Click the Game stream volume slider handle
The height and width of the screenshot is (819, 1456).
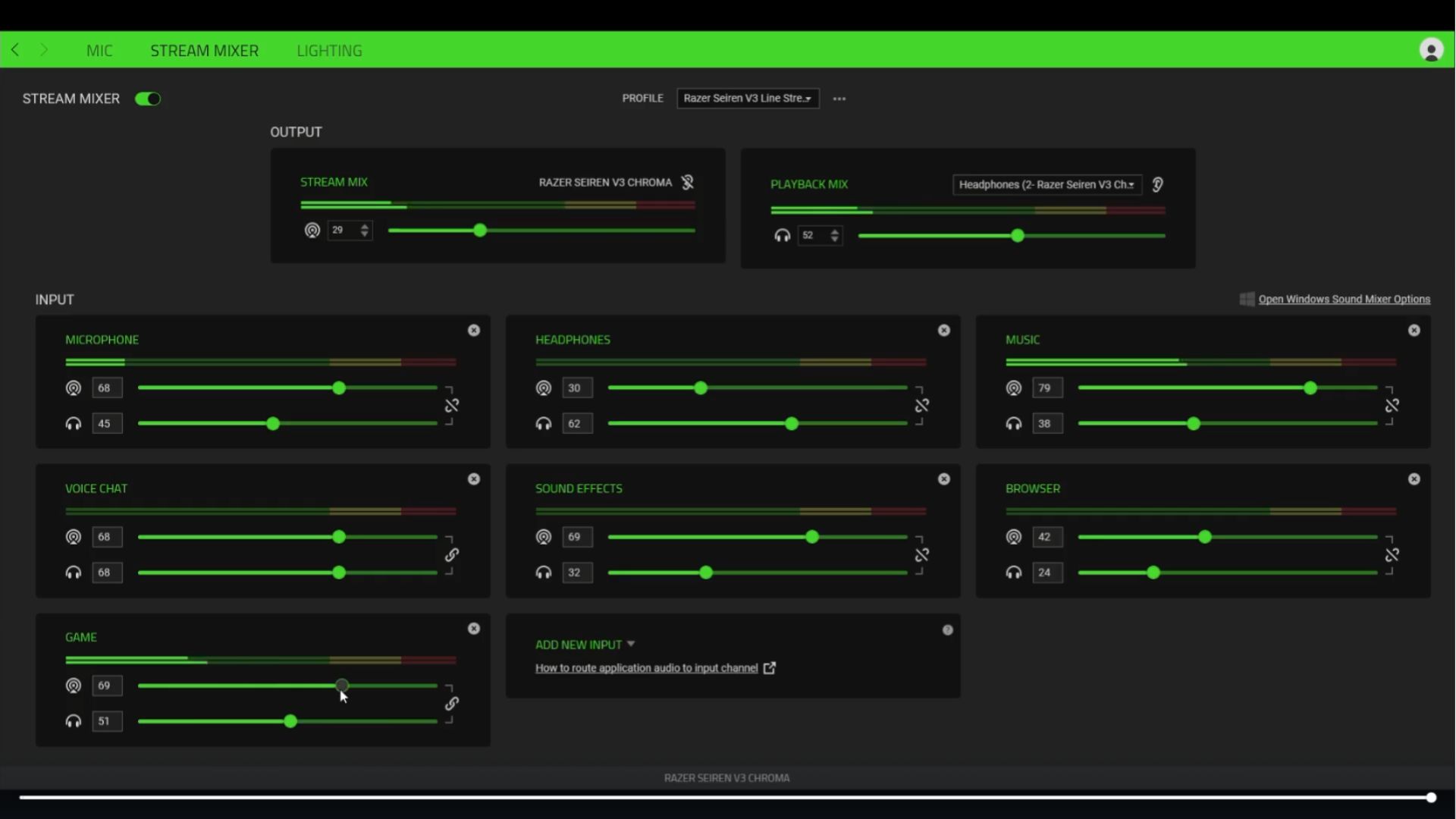tap(342, 686)
